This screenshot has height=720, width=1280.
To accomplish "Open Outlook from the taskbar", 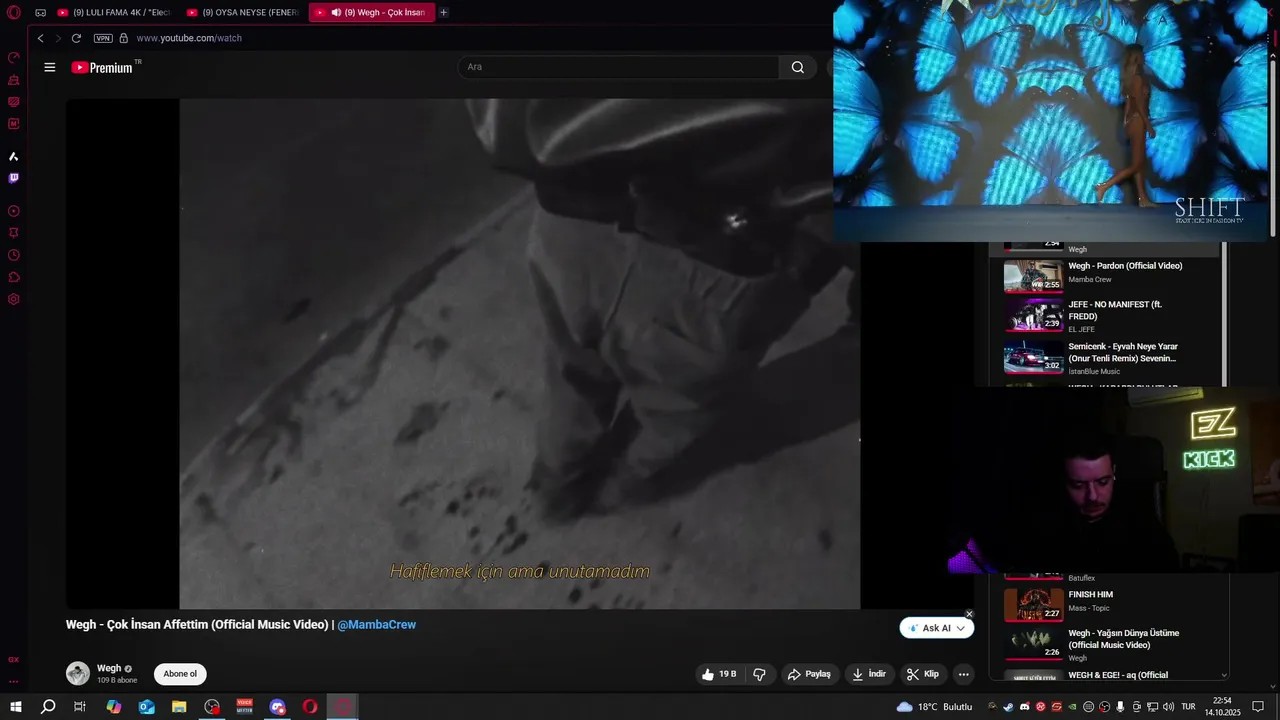I will [x=147, y=707].
